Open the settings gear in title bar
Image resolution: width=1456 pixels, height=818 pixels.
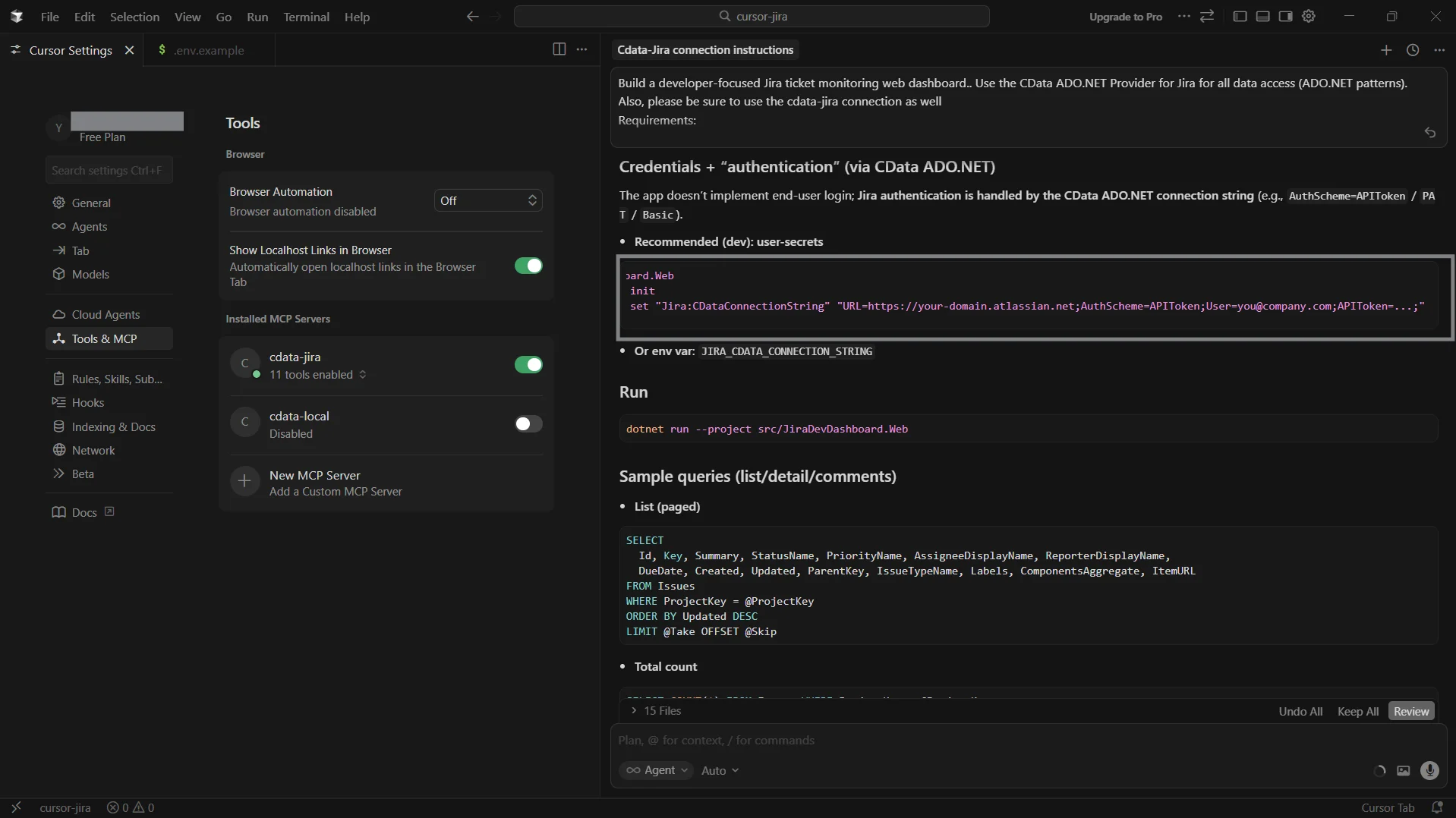tap(1309, 16)
